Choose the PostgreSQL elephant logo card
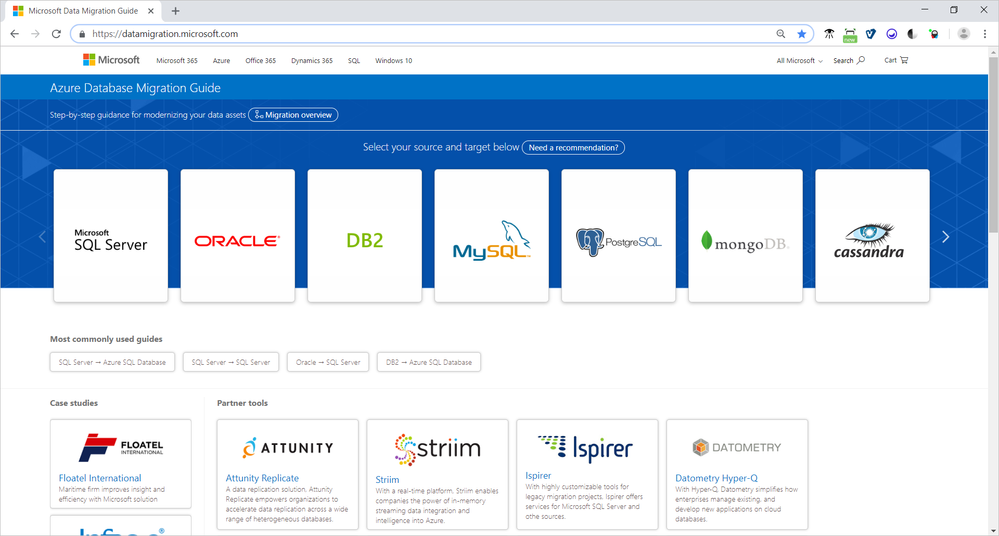 619,235
